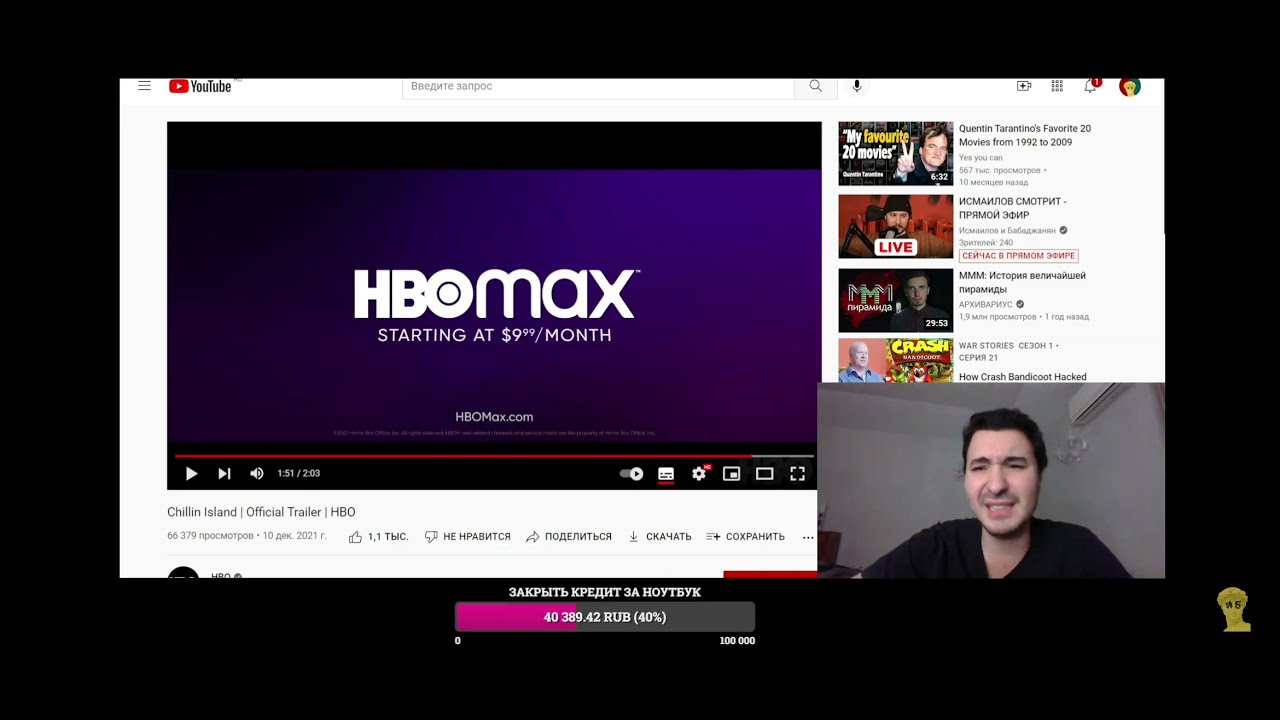
Task: Click the HBOMax.com text in video
Action: [494, 417]
